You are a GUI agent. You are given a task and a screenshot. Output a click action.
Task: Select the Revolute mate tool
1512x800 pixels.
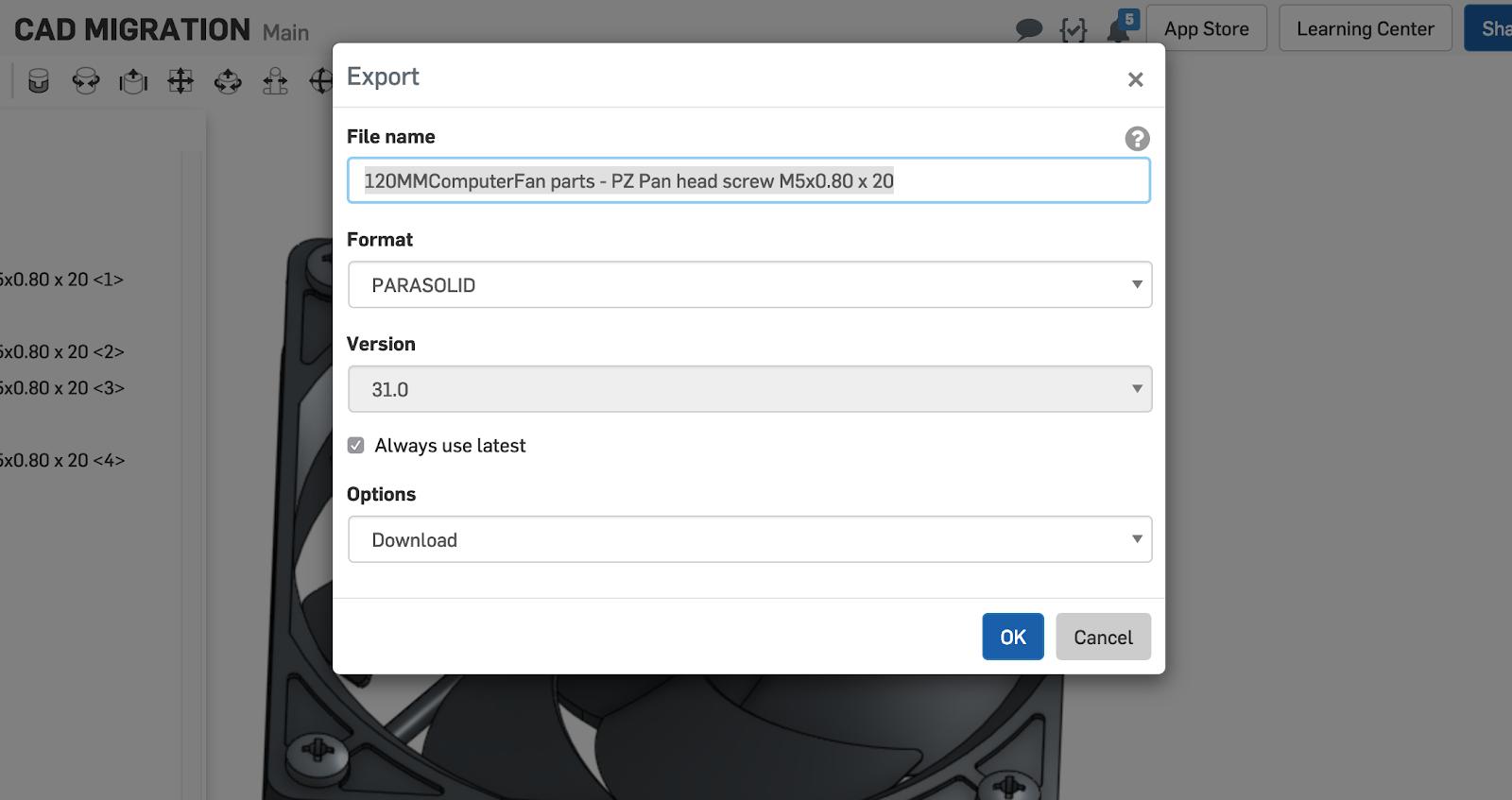(86, 81)
